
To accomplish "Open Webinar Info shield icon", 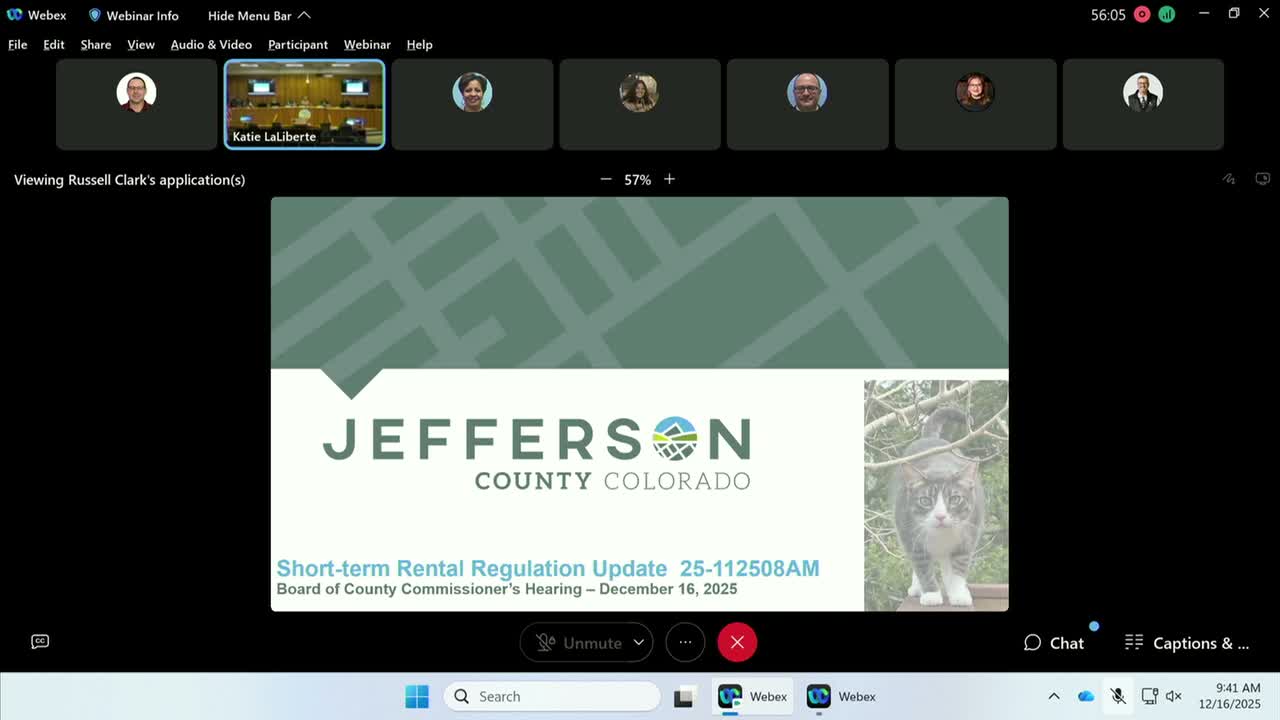I will click(x=95, y=15).
